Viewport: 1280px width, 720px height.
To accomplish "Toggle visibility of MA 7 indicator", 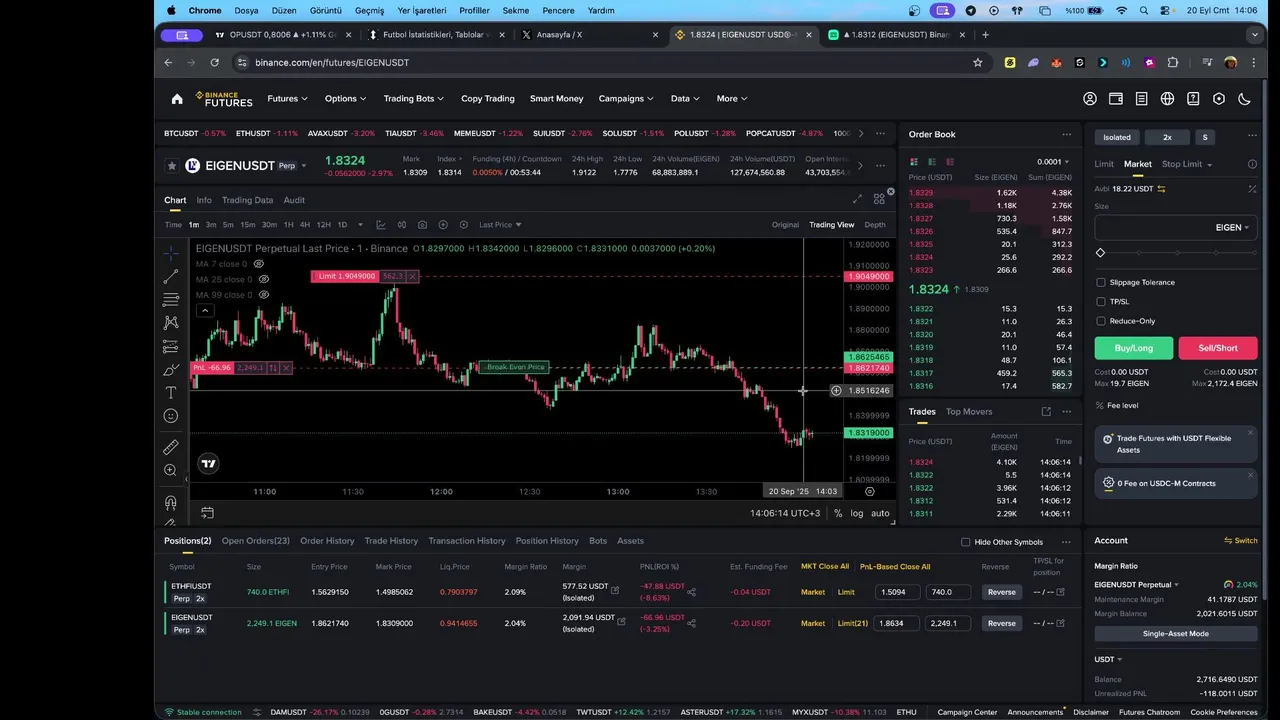I will tap(259, 264).
